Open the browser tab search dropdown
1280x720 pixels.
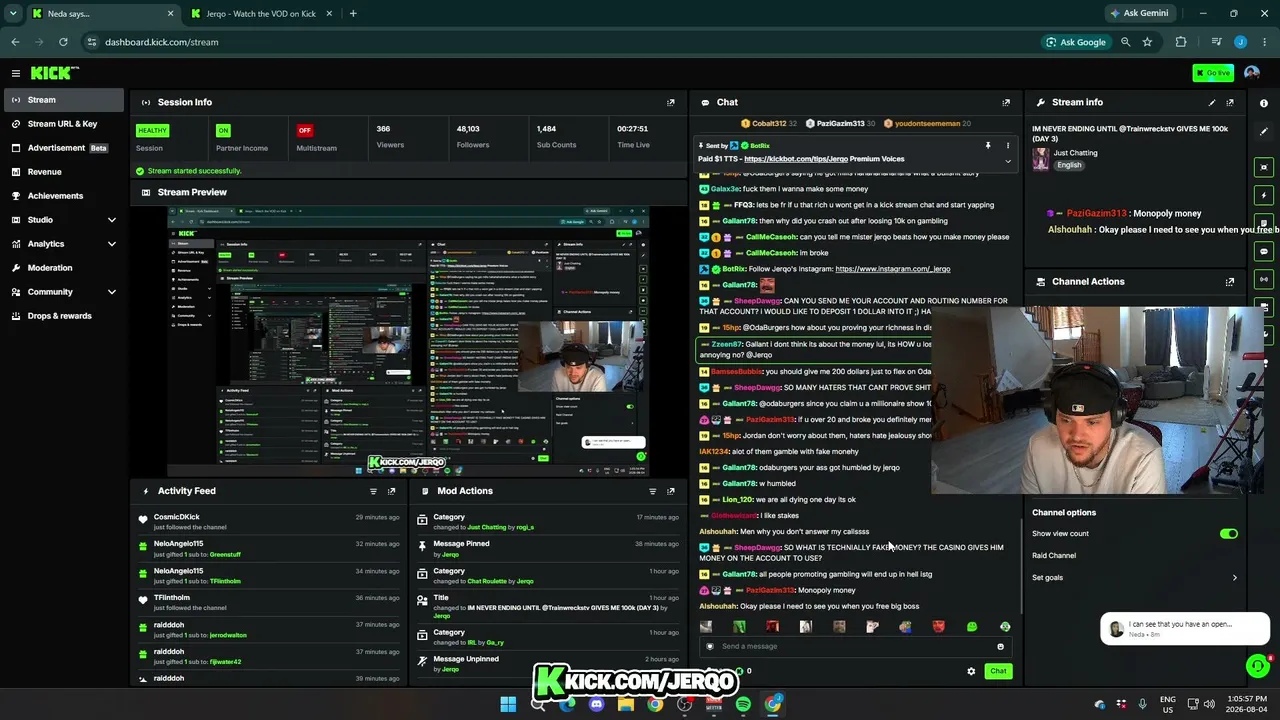[x=13, y=14]
